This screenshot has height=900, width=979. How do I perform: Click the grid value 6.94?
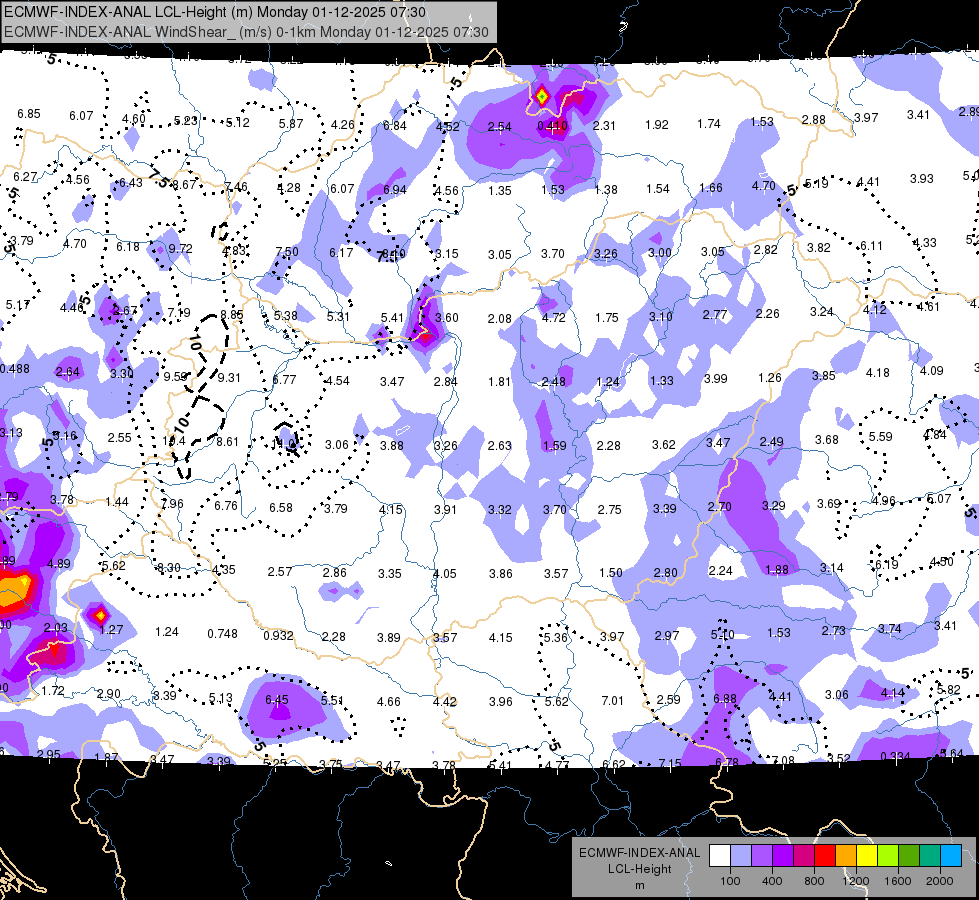[x=395, y=190]
